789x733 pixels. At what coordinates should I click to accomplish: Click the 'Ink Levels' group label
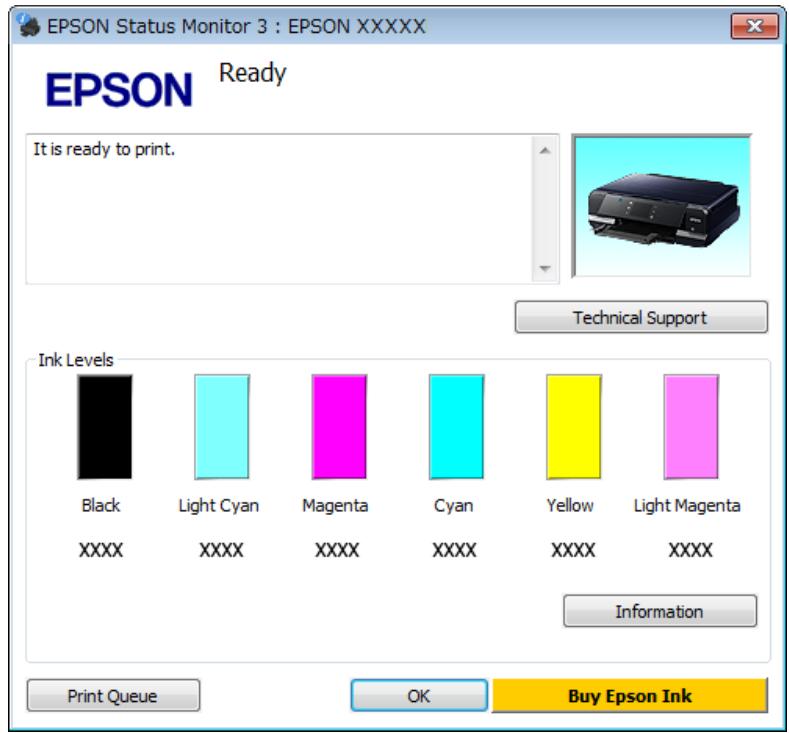point(76,360)
